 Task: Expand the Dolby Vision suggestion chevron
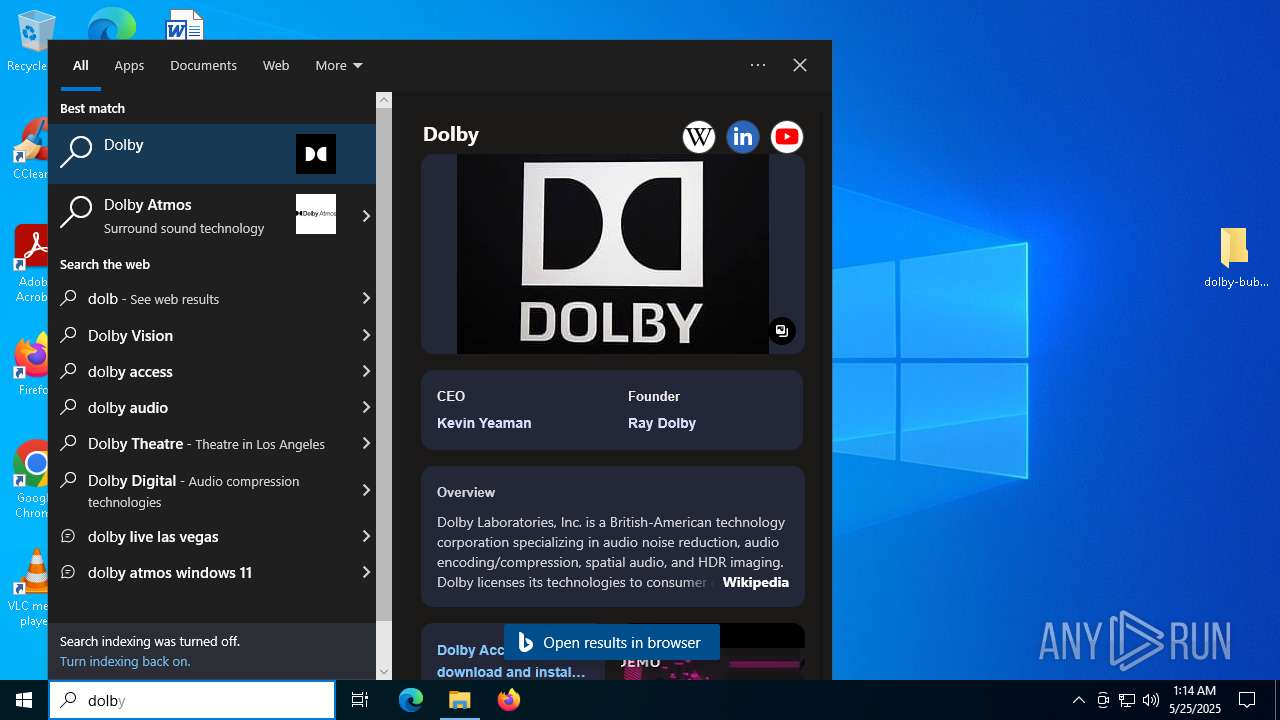(366, 335)
